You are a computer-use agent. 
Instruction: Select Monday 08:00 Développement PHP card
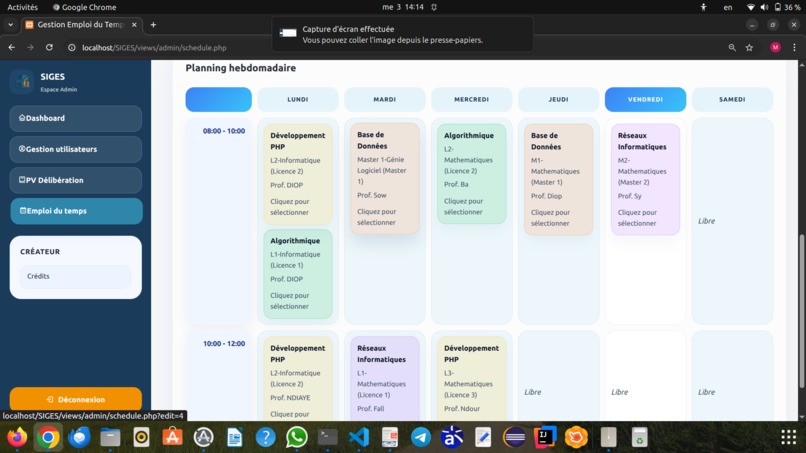point(298,174)
